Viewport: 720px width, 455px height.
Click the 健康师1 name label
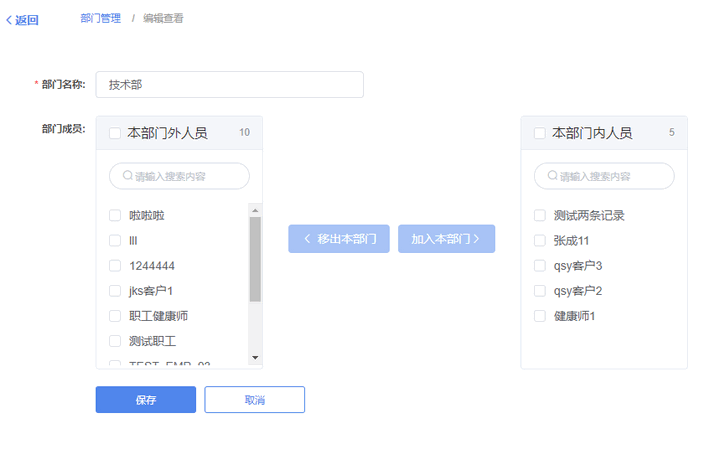[x=574, y=316]
